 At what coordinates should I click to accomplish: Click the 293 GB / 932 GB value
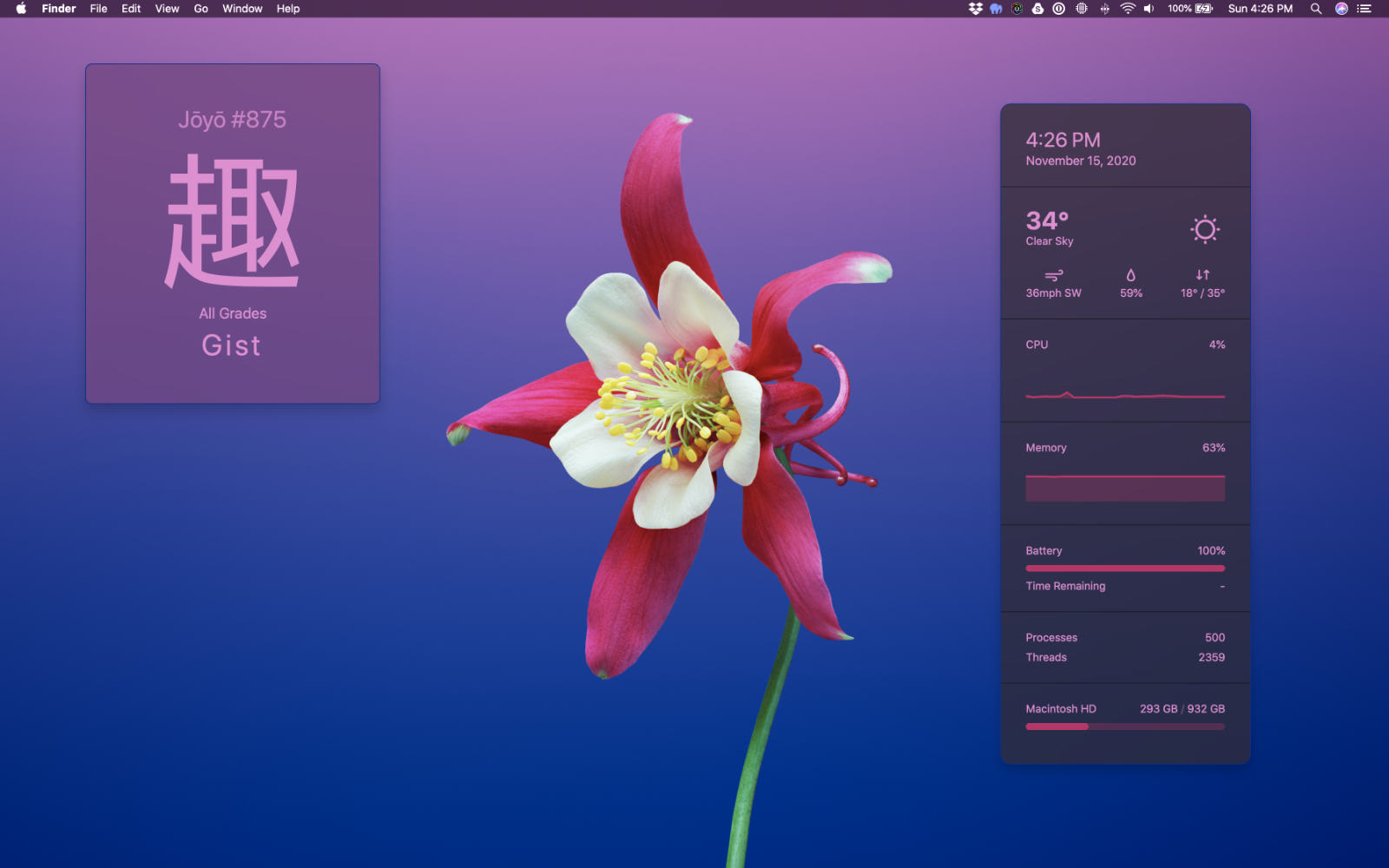click(1182, 709)
